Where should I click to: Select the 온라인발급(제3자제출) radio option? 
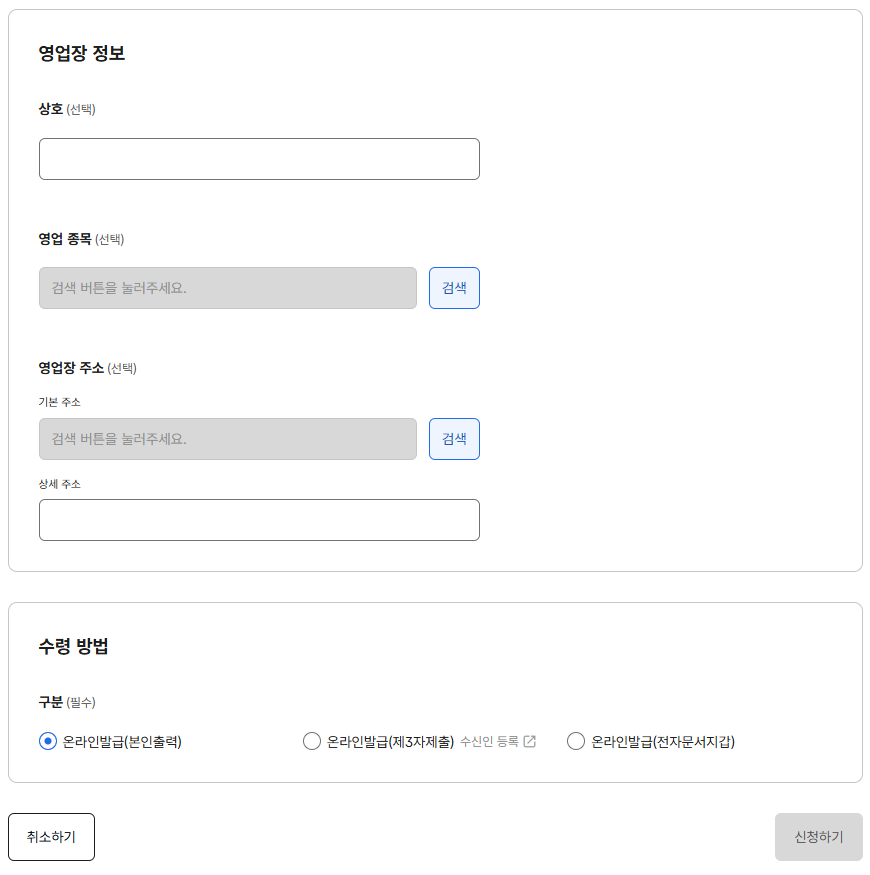tap(311, 741)
